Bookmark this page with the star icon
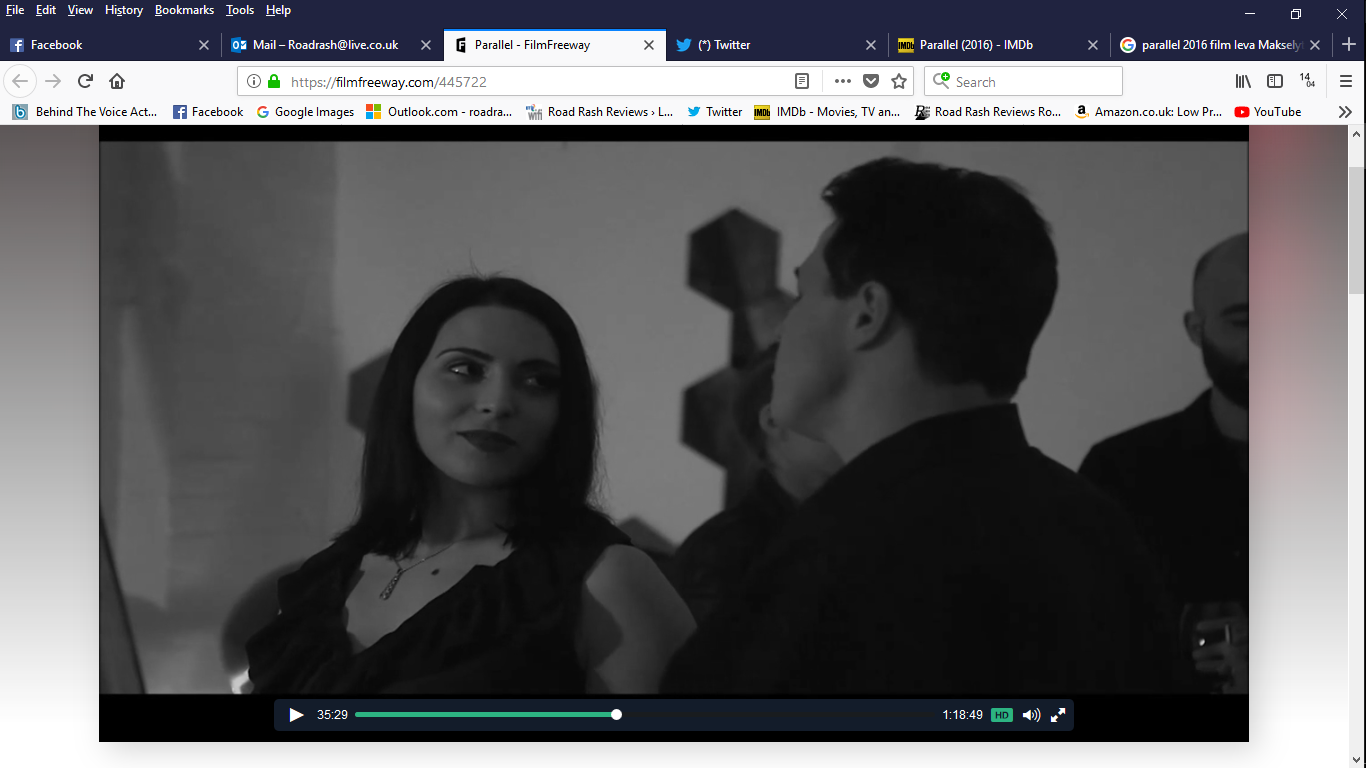This screenshot has width=1366, height=768. [899, 81]
